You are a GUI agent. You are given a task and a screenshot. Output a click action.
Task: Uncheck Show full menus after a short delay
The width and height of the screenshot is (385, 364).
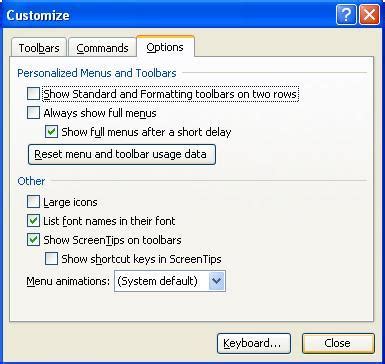(x=51, y=132)
